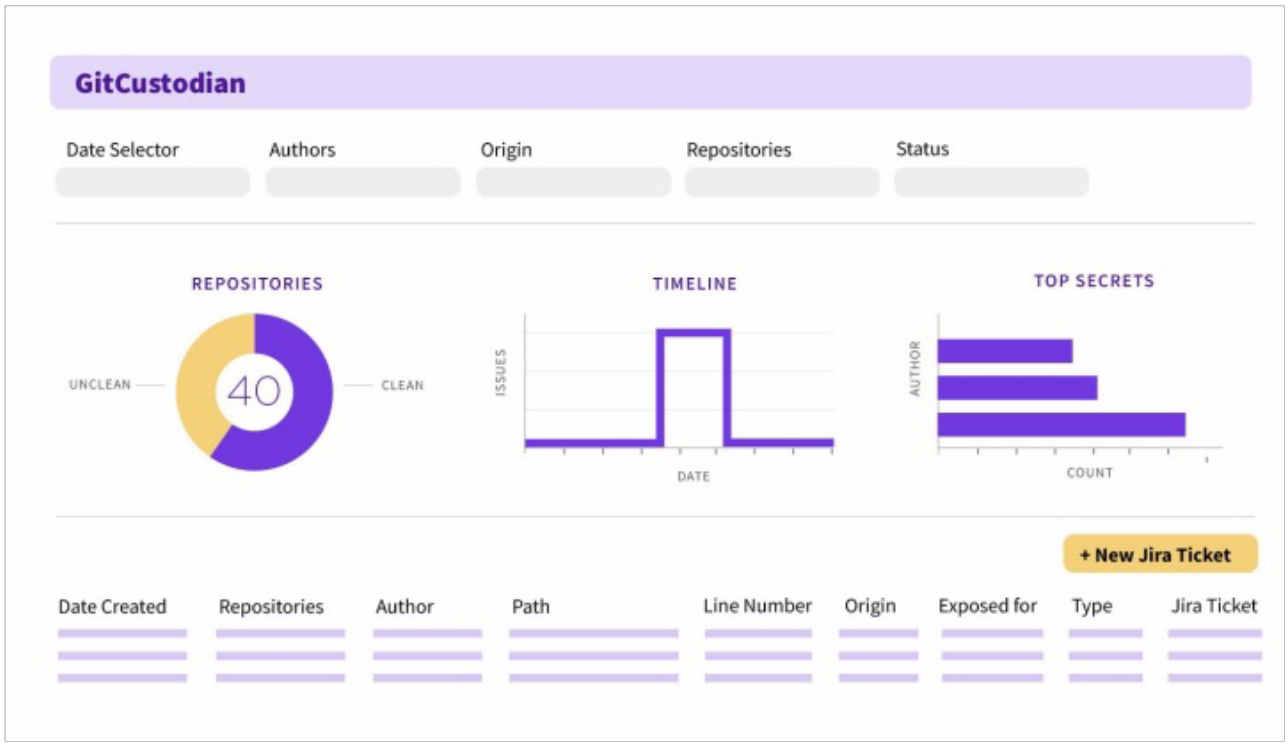Image resolution: width=1288 pixels, height=747 pixels.
Task: Sort by the Exposed for column
Action: pyautogui.click(x=988, y=606)
